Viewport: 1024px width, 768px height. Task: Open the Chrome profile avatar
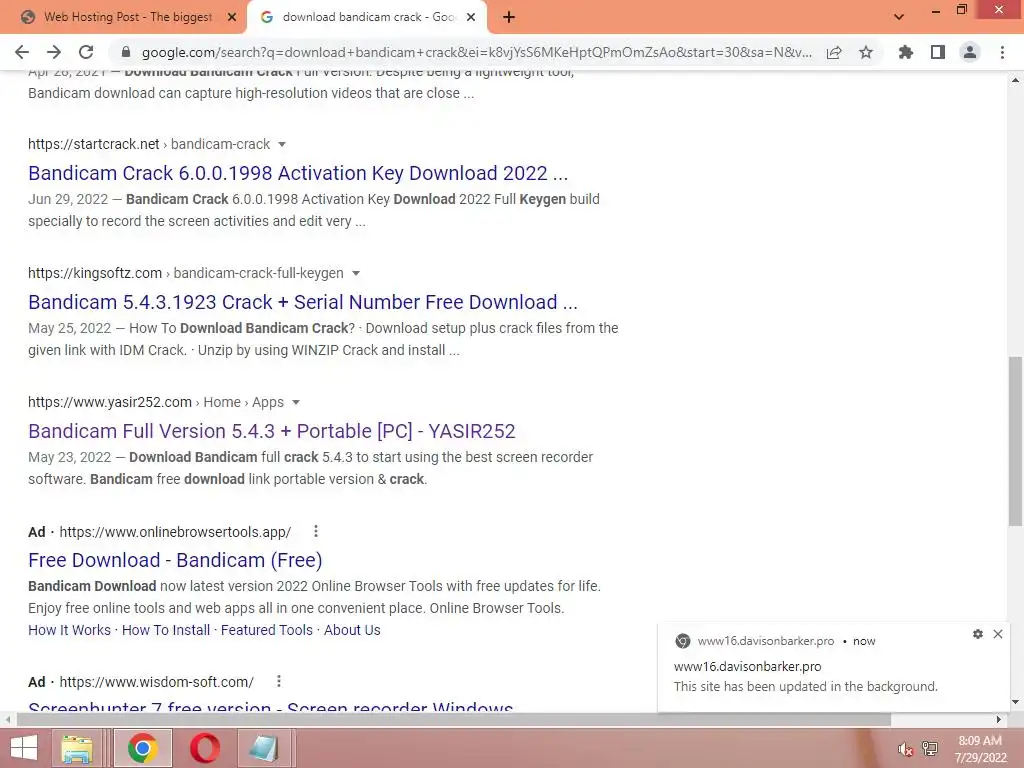click(970, 52)
